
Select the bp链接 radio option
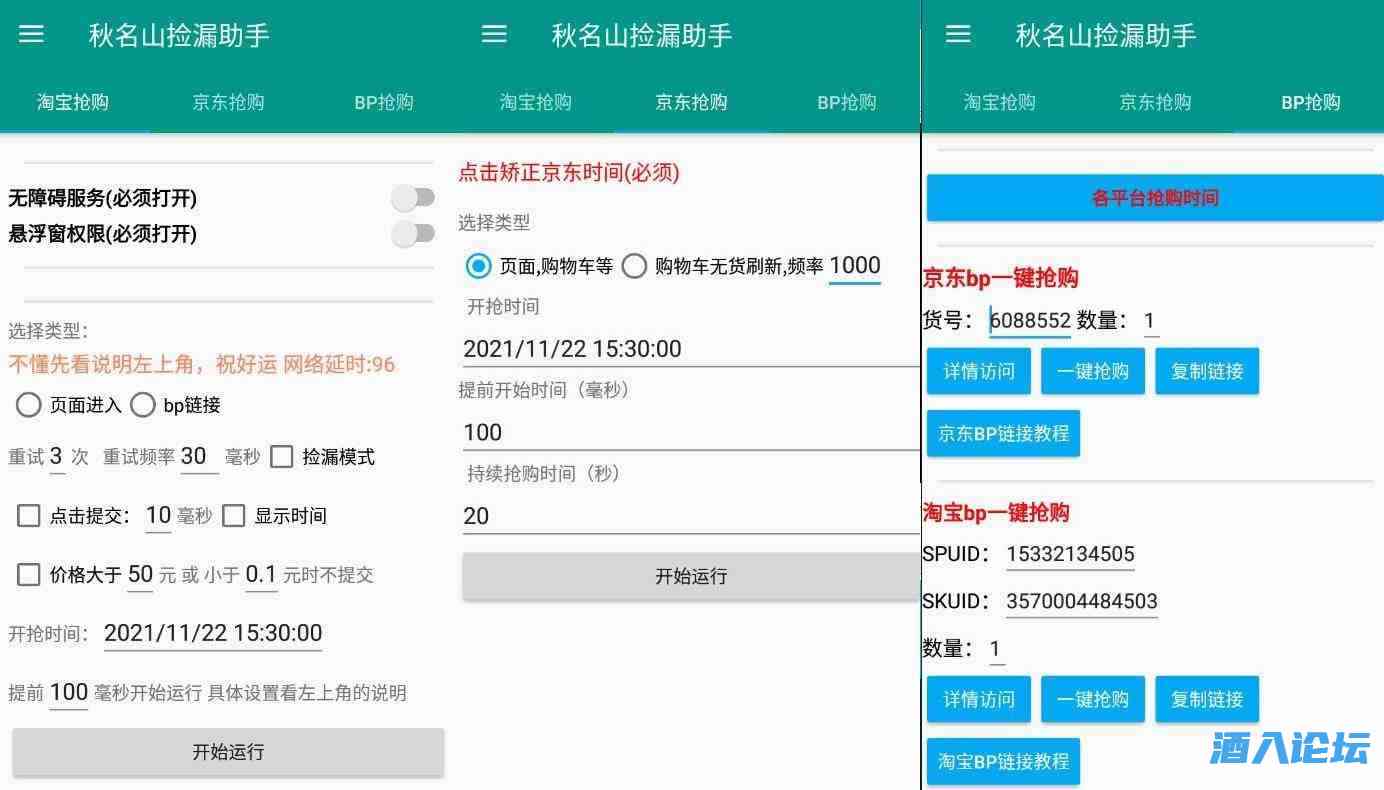(143, 405)
